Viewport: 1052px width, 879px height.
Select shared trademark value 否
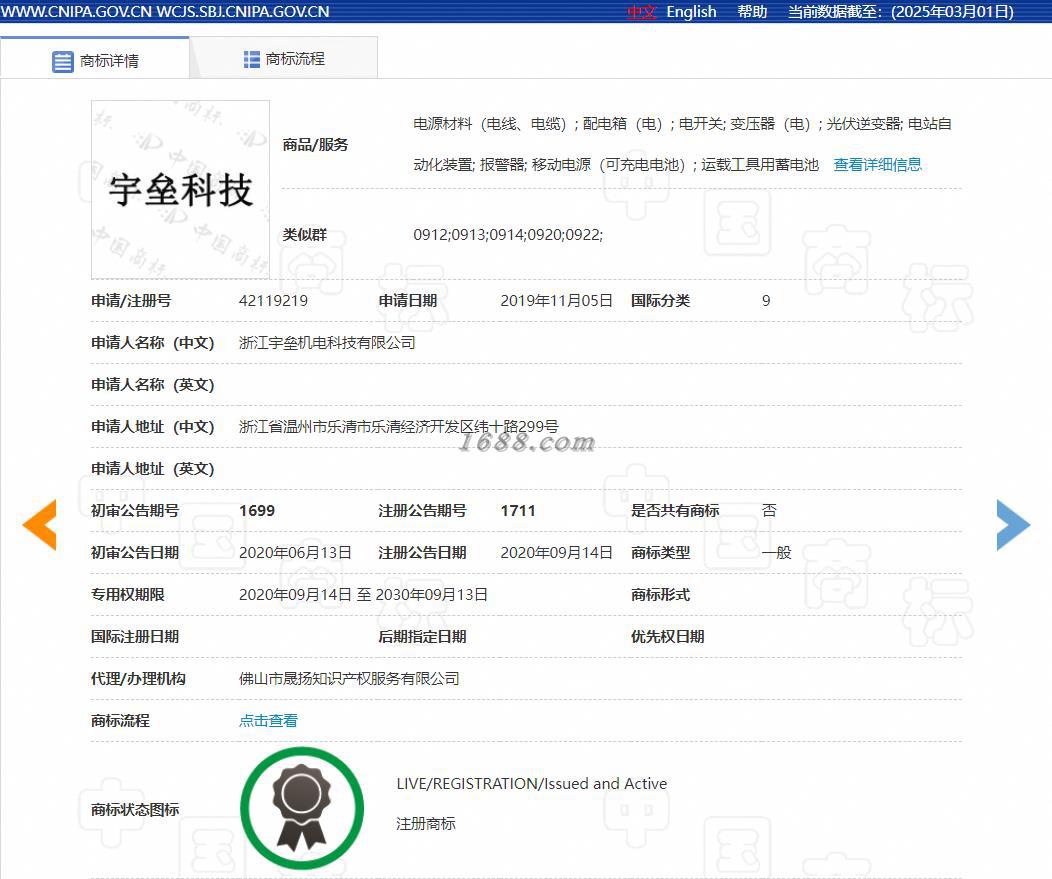click(x=769, y=511)
